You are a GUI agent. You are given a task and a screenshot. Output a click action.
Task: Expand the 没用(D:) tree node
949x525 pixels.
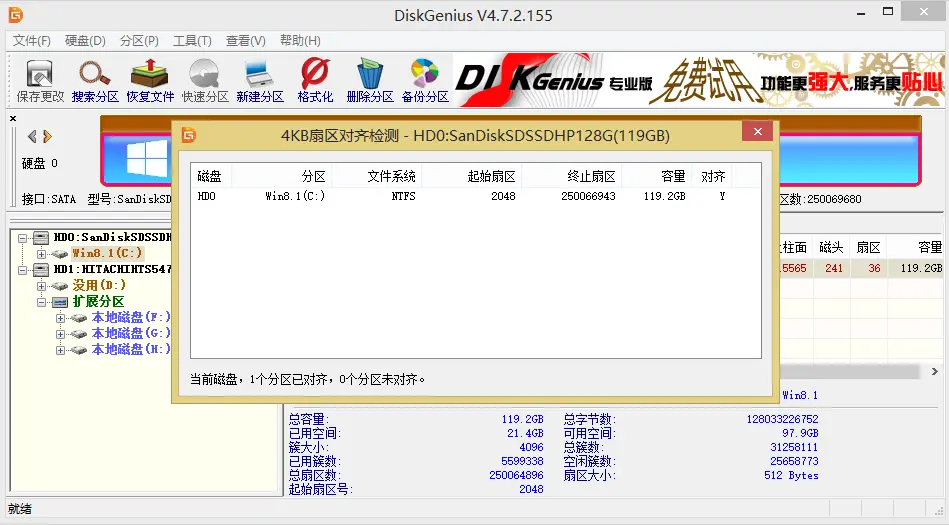pyautogui.click(x=41, y=286)
